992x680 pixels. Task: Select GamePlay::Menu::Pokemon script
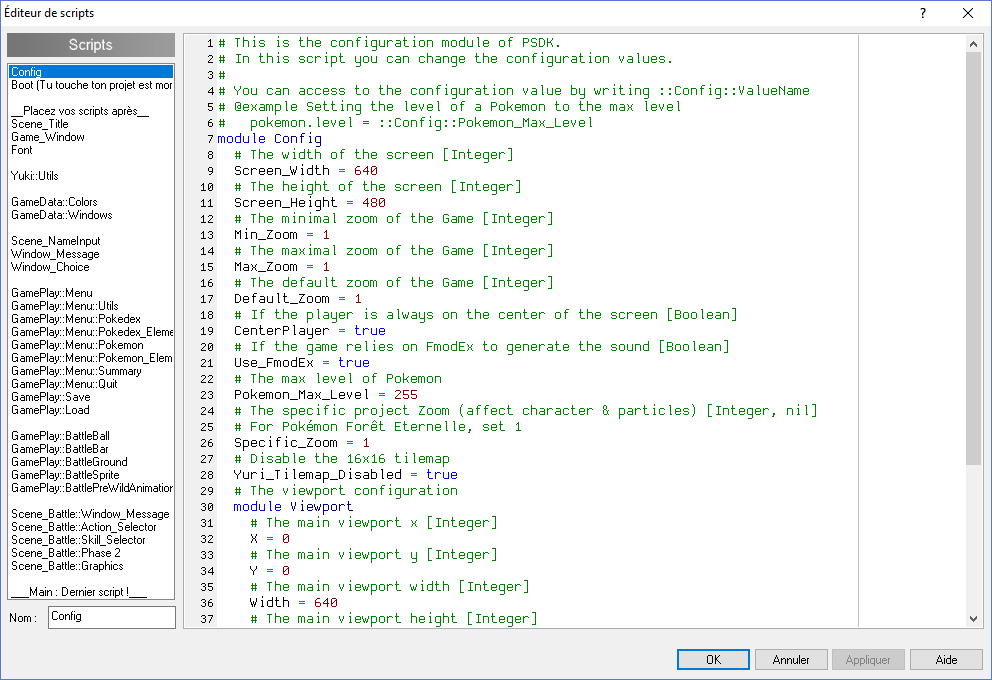[x=91, y=345]
